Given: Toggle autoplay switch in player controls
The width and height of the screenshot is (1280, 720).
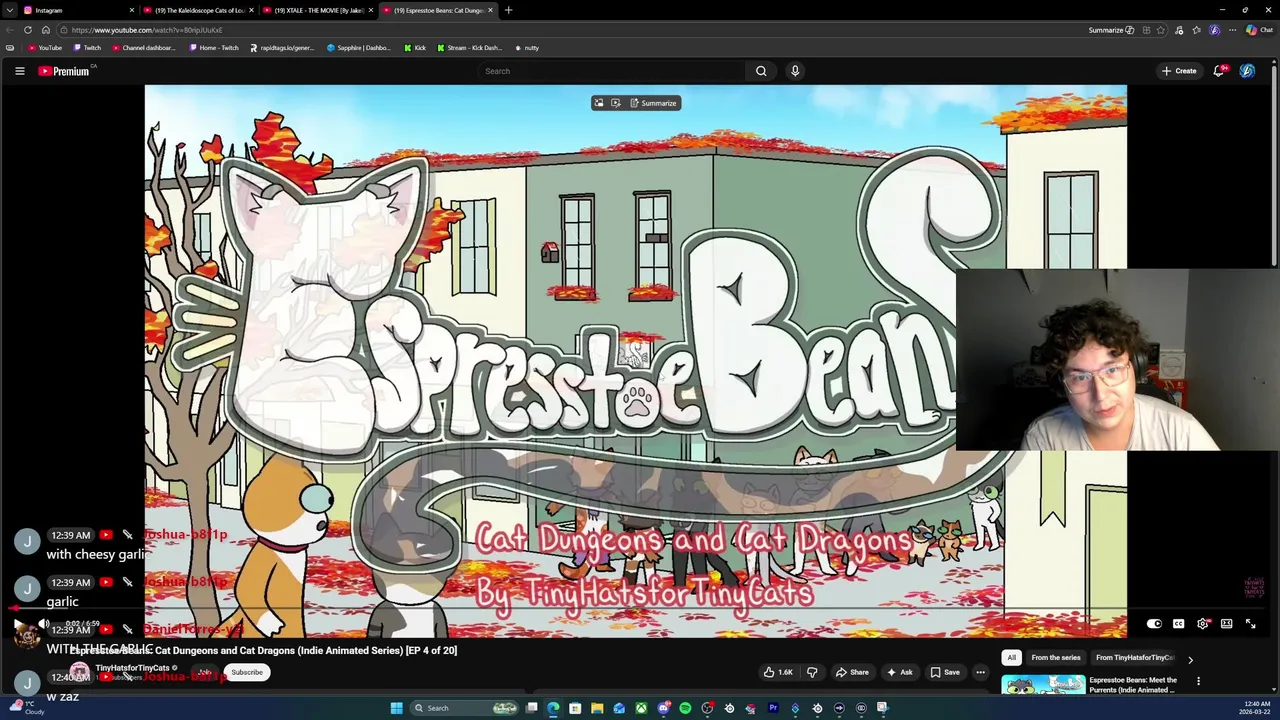Looking at the screenshot, I should coord(1154,624).
